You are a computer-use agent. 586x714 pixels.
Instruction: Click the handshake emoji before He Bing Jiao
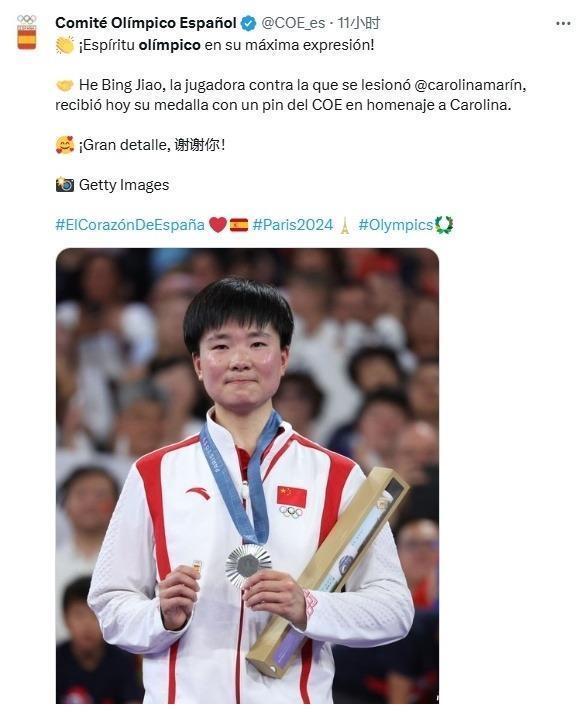(65, 85)
